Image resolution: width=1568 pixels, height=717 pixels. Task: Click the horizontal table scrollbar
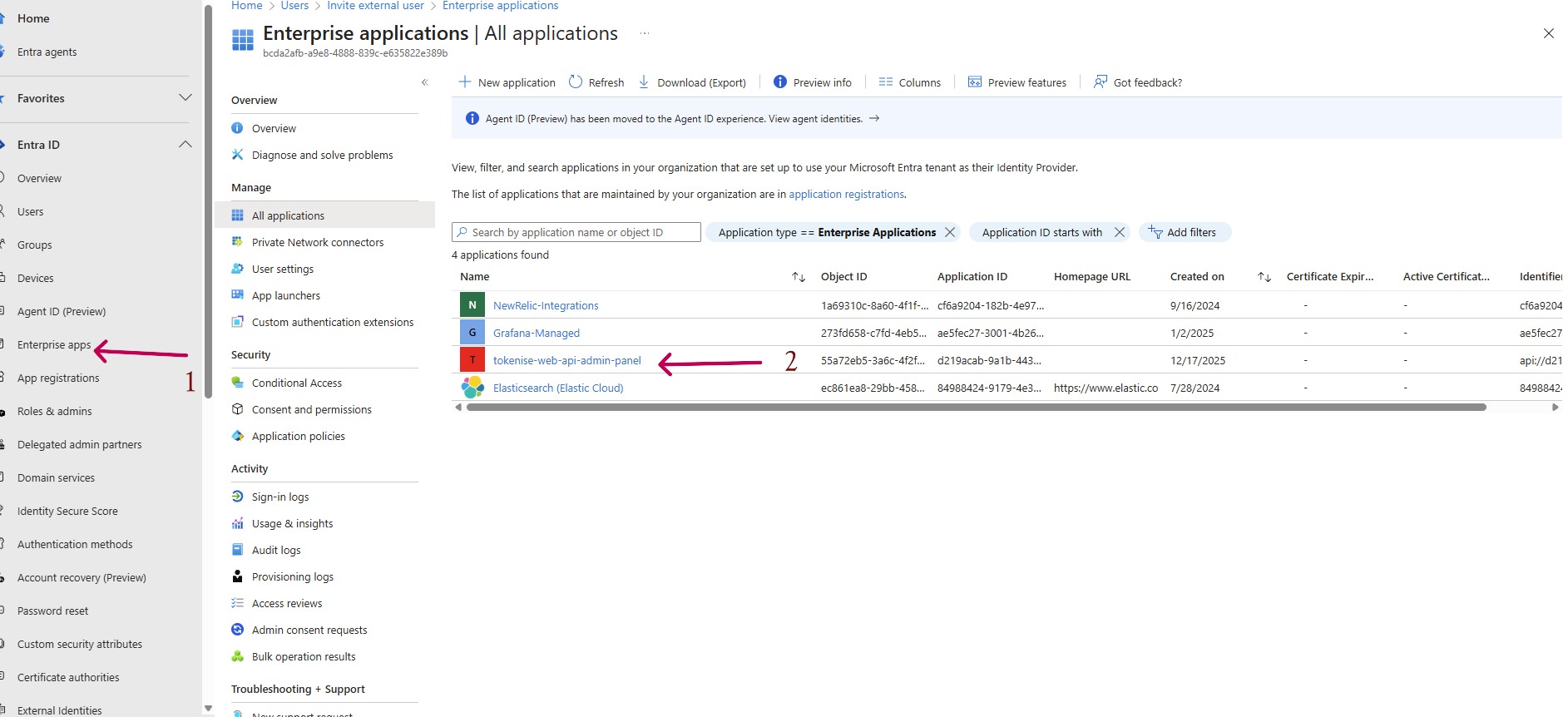tap(977, 408)
